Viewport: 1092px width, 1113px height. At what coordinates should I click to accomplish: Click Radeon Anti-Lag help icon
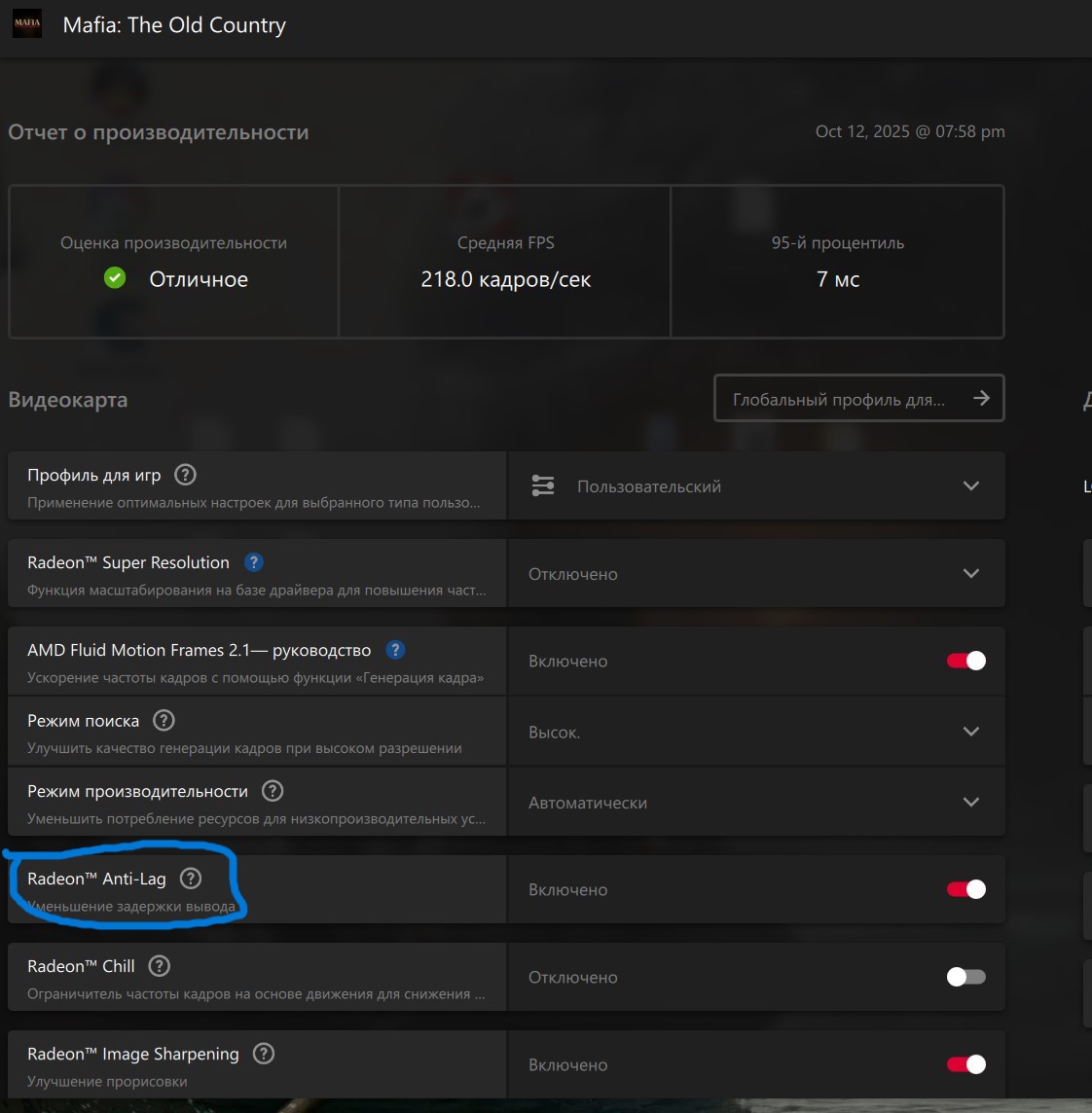191,879
